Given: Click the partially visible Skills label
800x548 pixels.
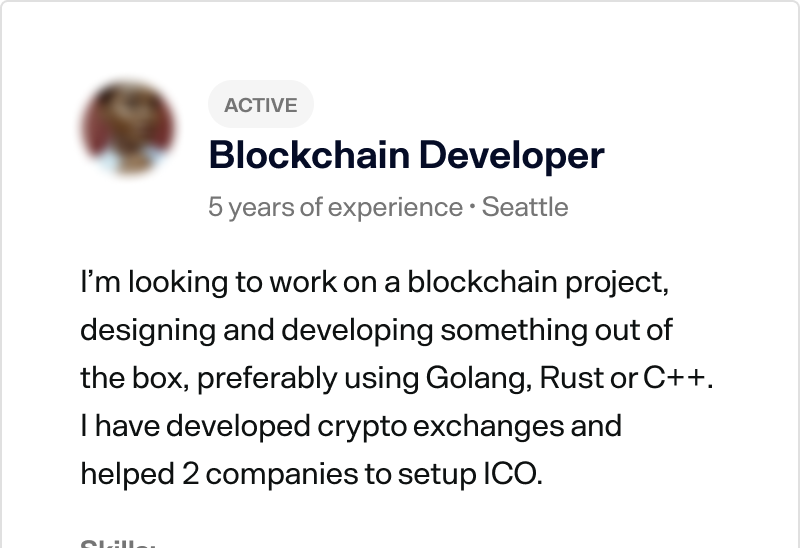Looking at the screenshot, I should pyautogui.click(x=117, y=544).
